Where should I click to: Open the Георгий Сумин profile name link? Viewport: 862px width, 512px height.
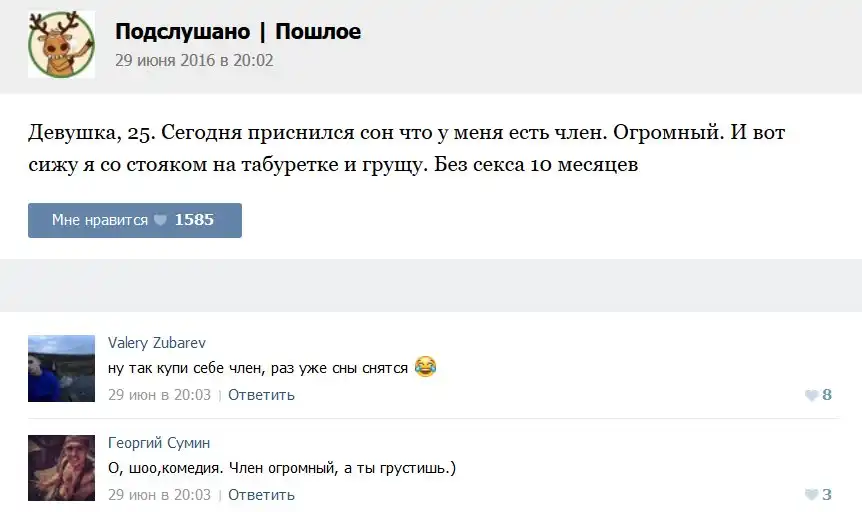(159, 442)
